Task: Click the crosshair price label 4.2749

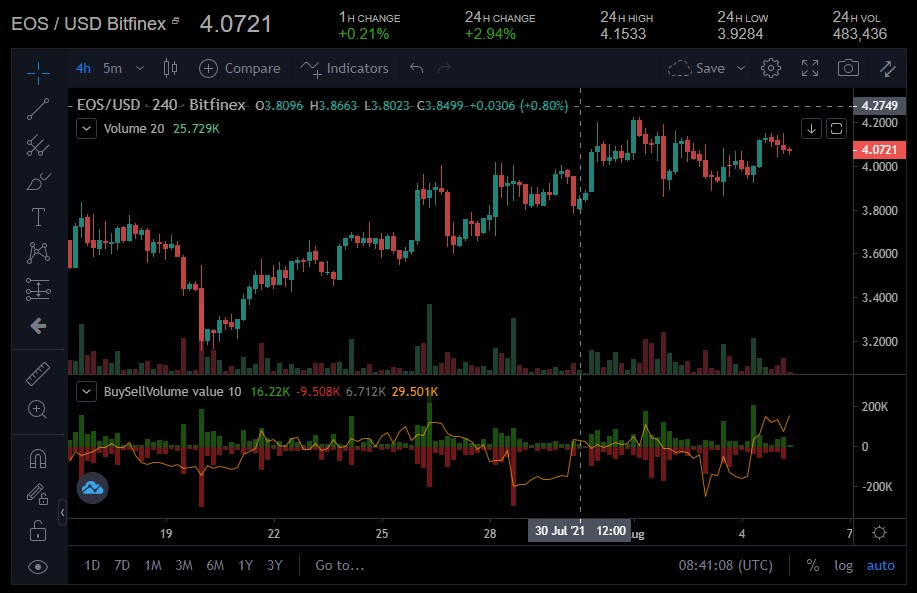Action: [879, 106]
